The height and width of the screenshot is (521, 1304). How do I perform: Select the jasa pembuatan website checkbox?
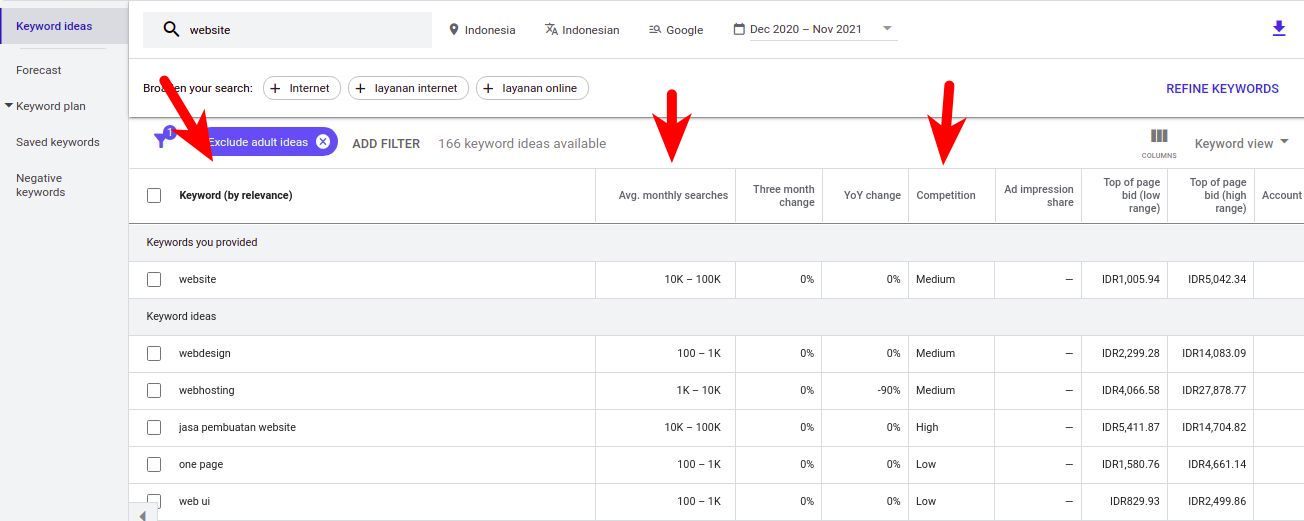click(x=154, y=427)
